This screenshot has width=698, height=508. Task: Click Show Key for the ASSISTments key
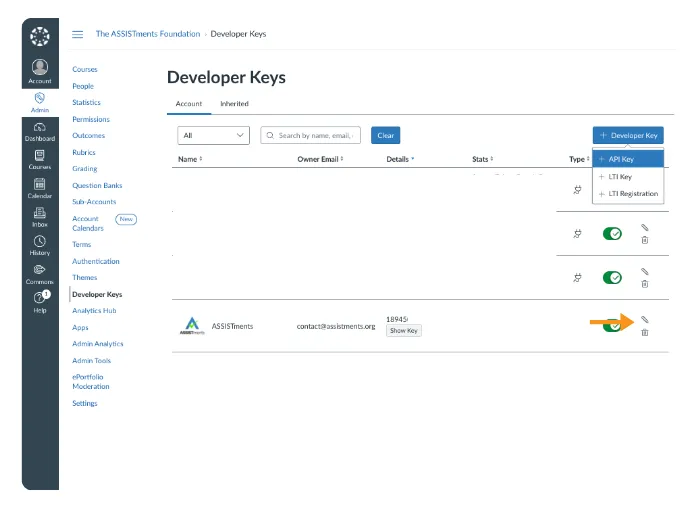pos(404,331)
